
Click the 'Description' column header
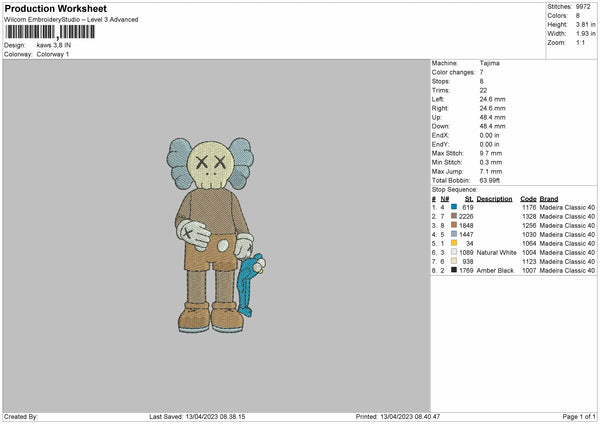494,199
